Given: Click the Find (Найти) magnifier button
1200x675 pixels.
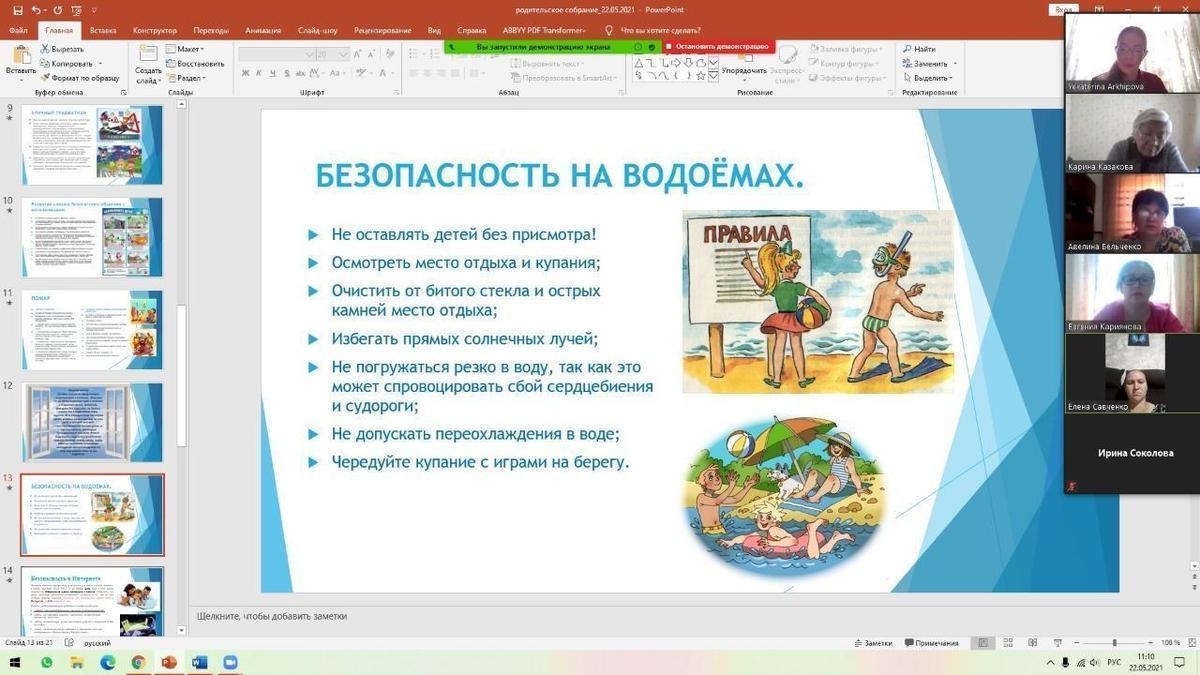Looking at the screenshot, I should [918, 49].
